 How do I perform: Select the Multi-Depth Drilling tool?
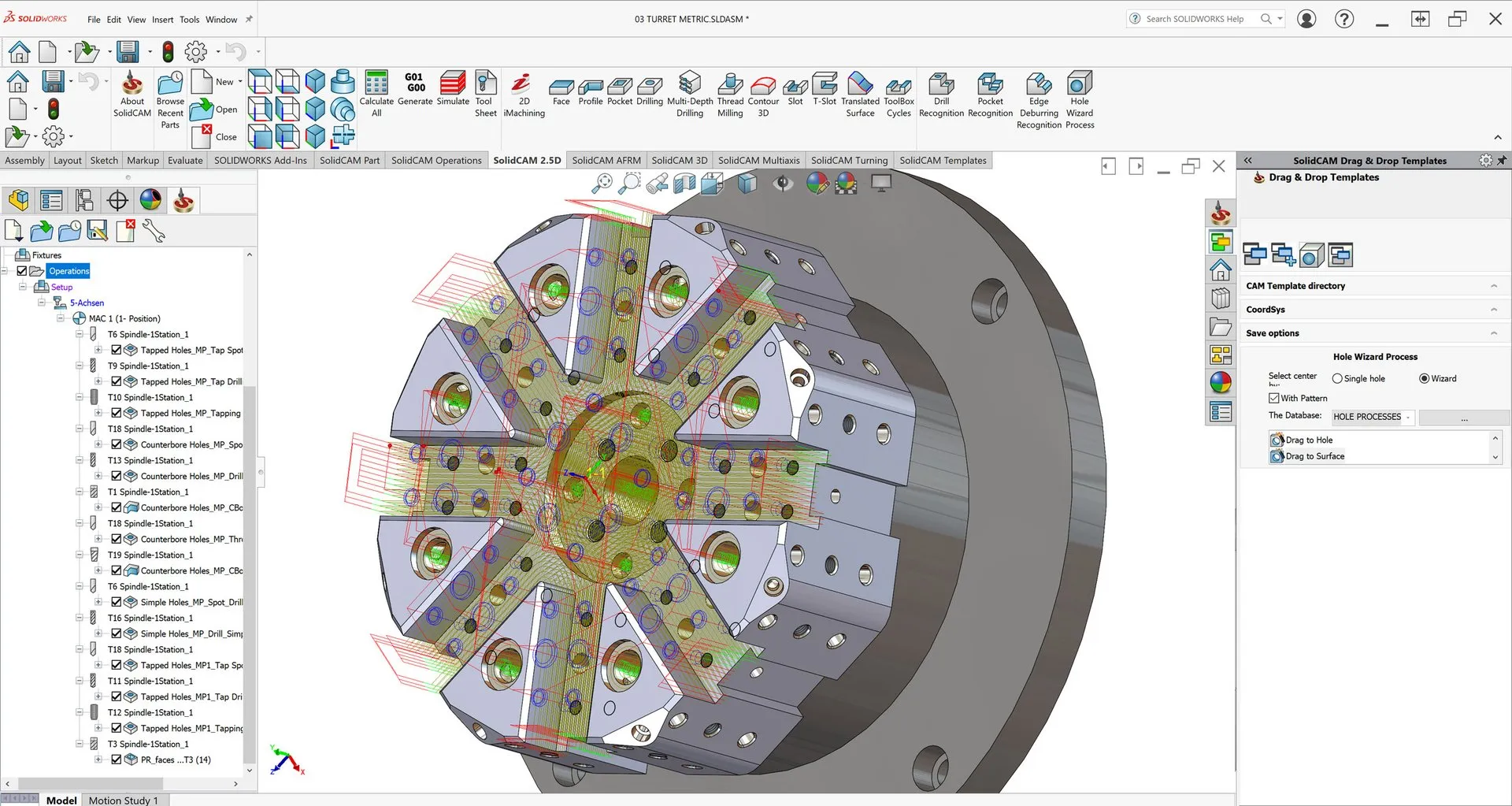point(690,85)
